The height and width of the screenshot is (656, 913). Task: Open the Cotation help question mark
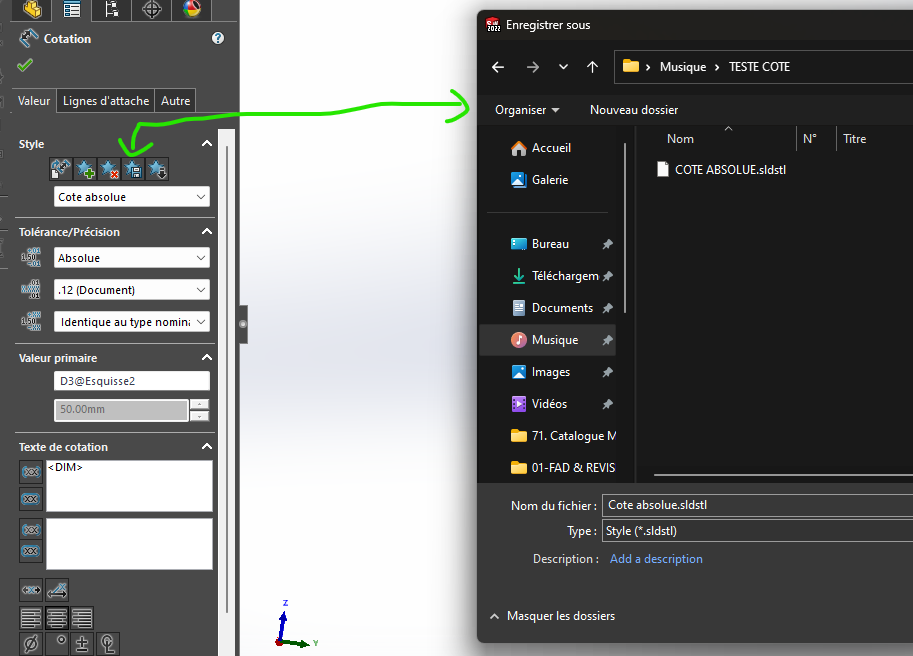pyautogui.click(x=218, y=38)
